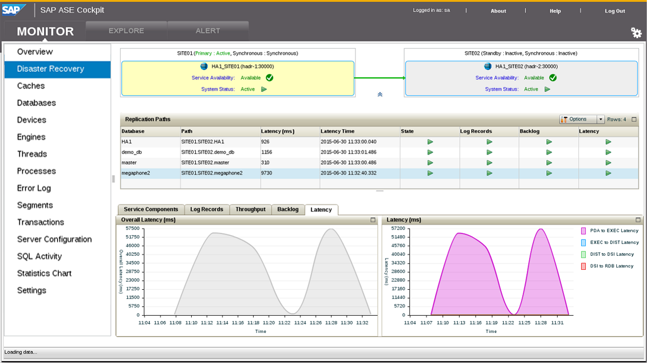Viewport: 647px width, 363px height.
Task: Click Backlog icon for demo_db row
Action: point(549,152)
